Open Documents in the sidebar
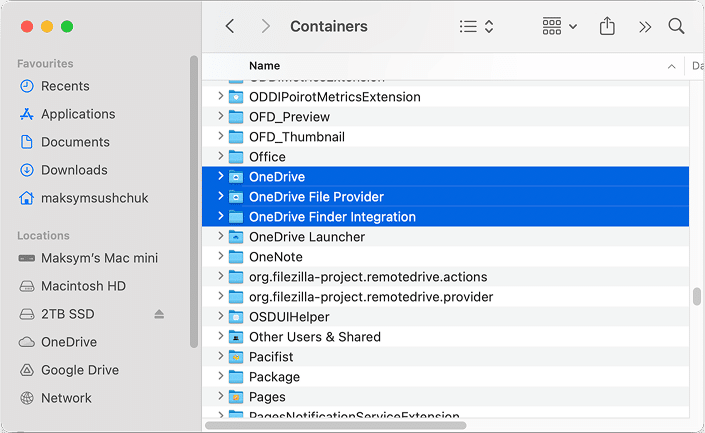 [x=75, y=142]
